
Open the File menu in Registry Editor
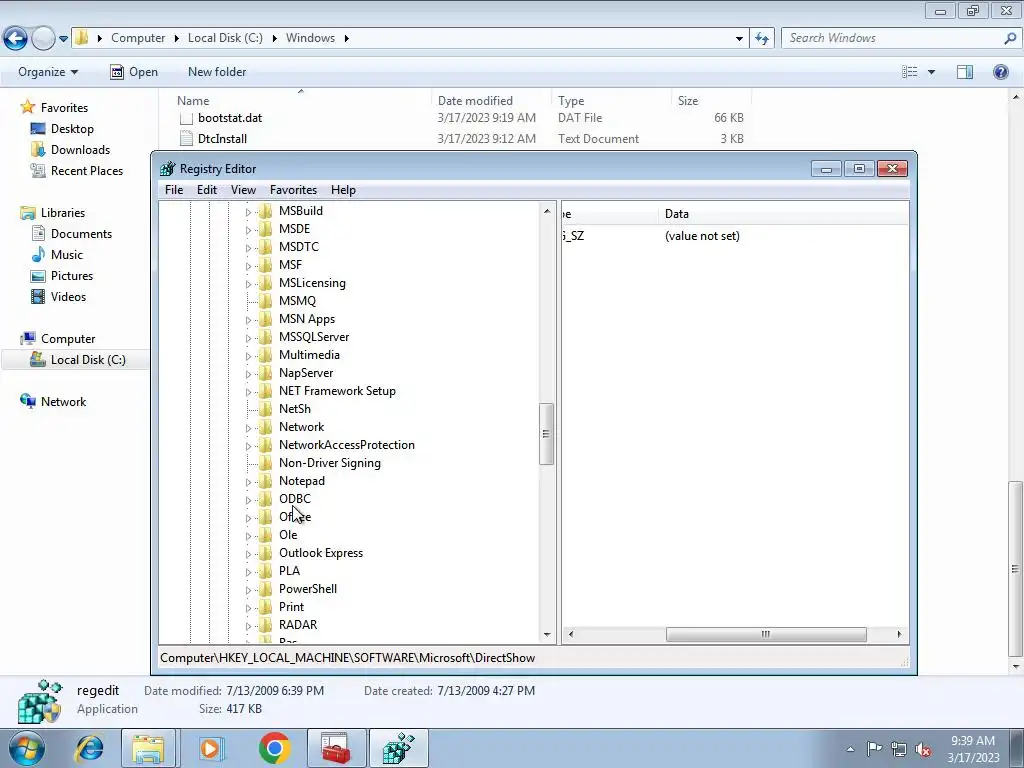click(x=174, y=190)
